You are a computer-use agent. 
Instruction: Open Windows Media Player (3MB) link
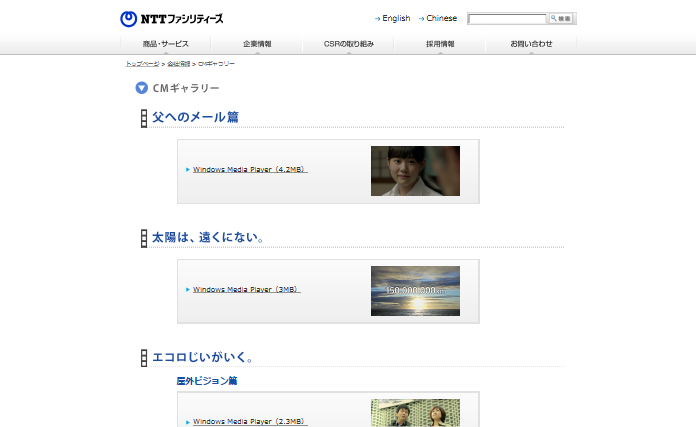[246, 289]
